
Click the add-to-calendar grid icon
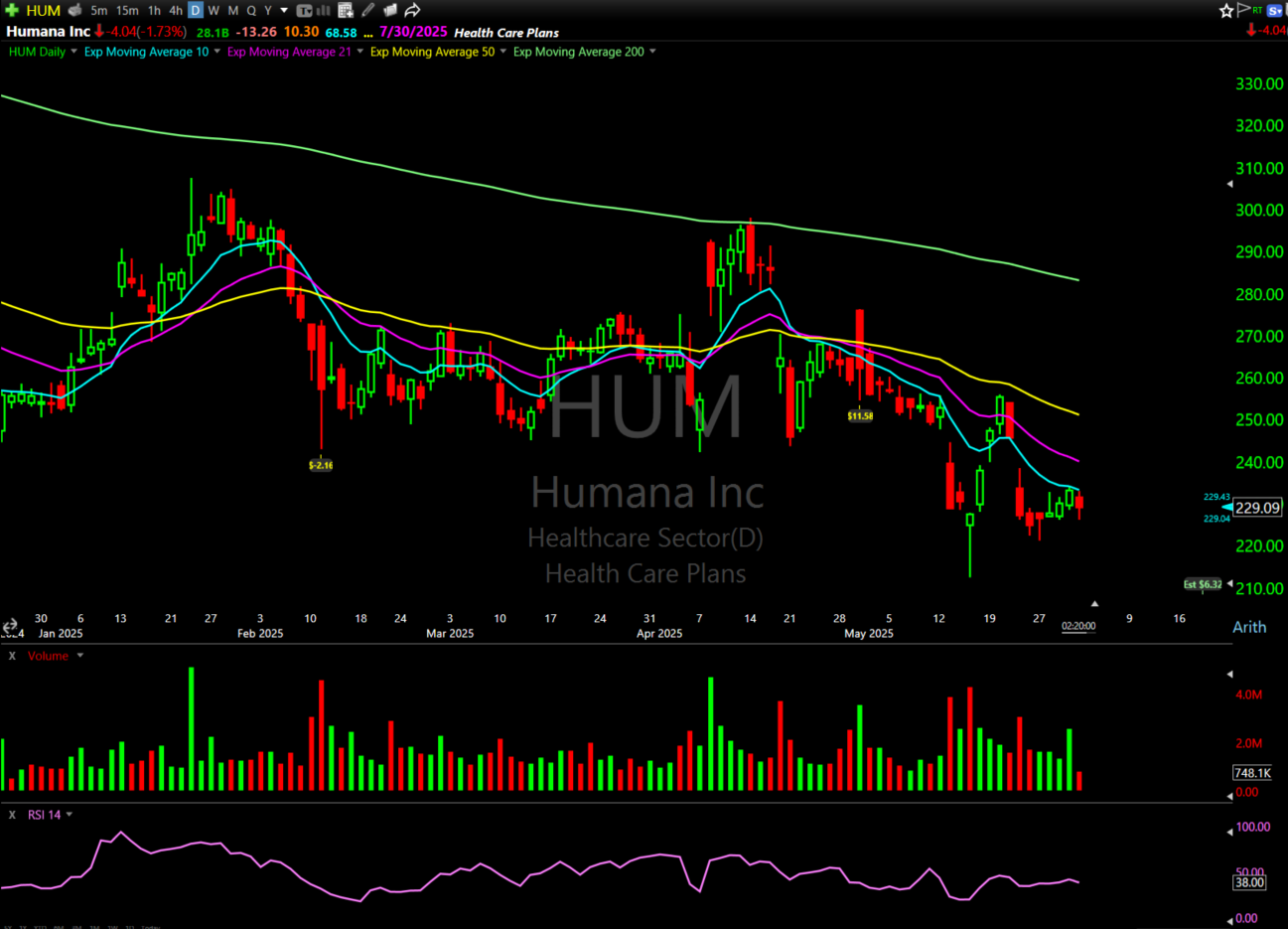coord(346,10)
